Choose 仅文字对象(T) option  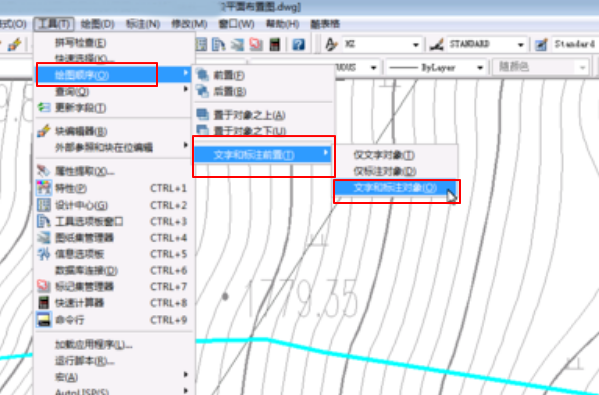pos(396,155)
